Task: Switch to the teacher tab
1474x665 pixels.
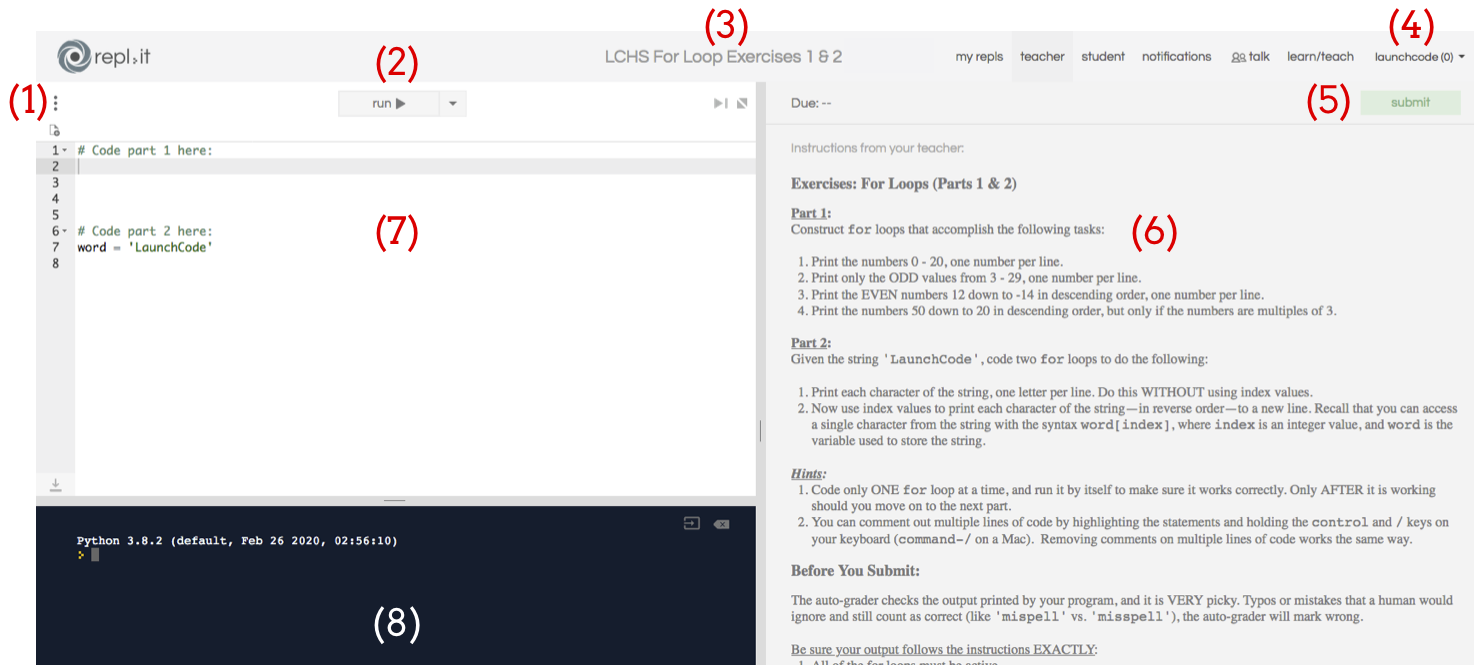Action: pos(1042,57)
